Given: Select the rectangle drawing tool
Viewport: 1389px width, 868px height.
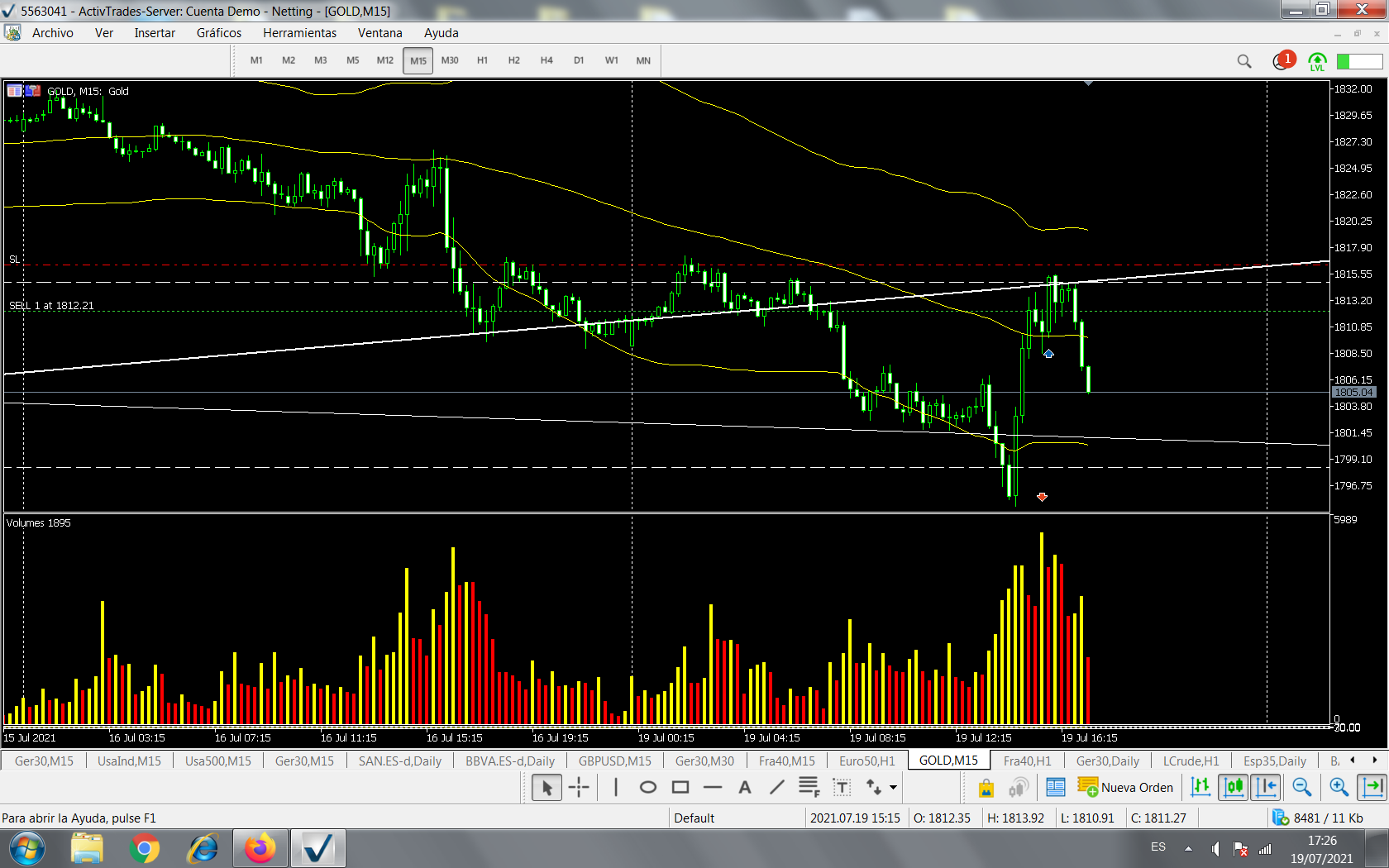Looking at the screenshot, I should 680,788.
